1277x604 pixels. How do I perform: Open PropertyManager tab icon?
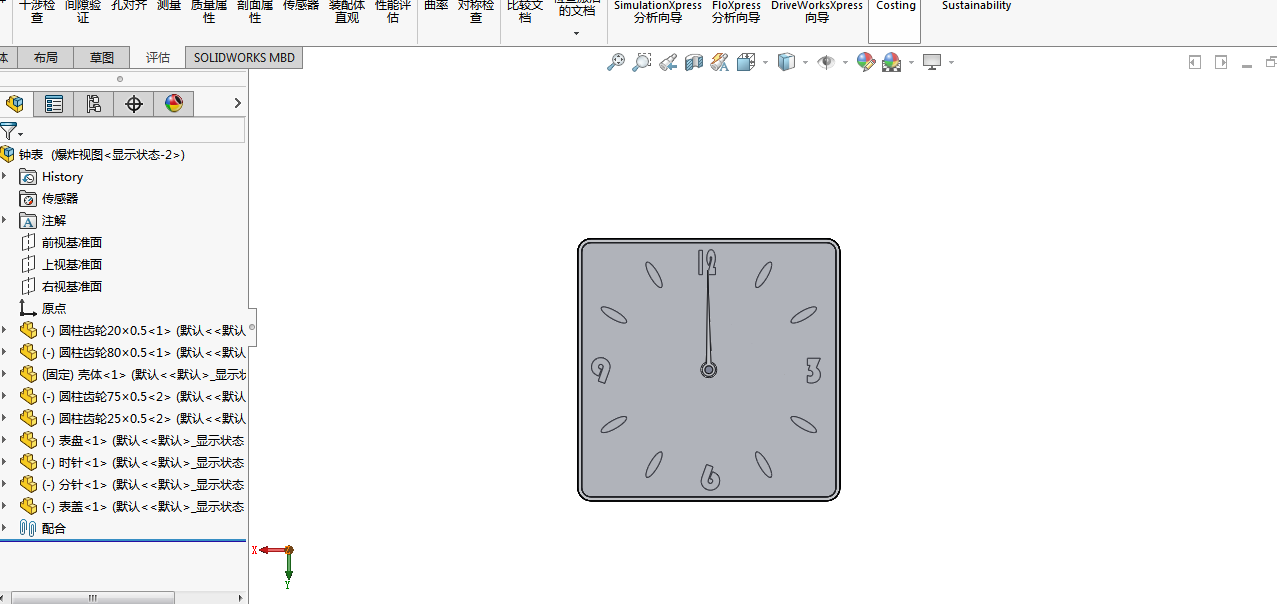click(54, 103)
